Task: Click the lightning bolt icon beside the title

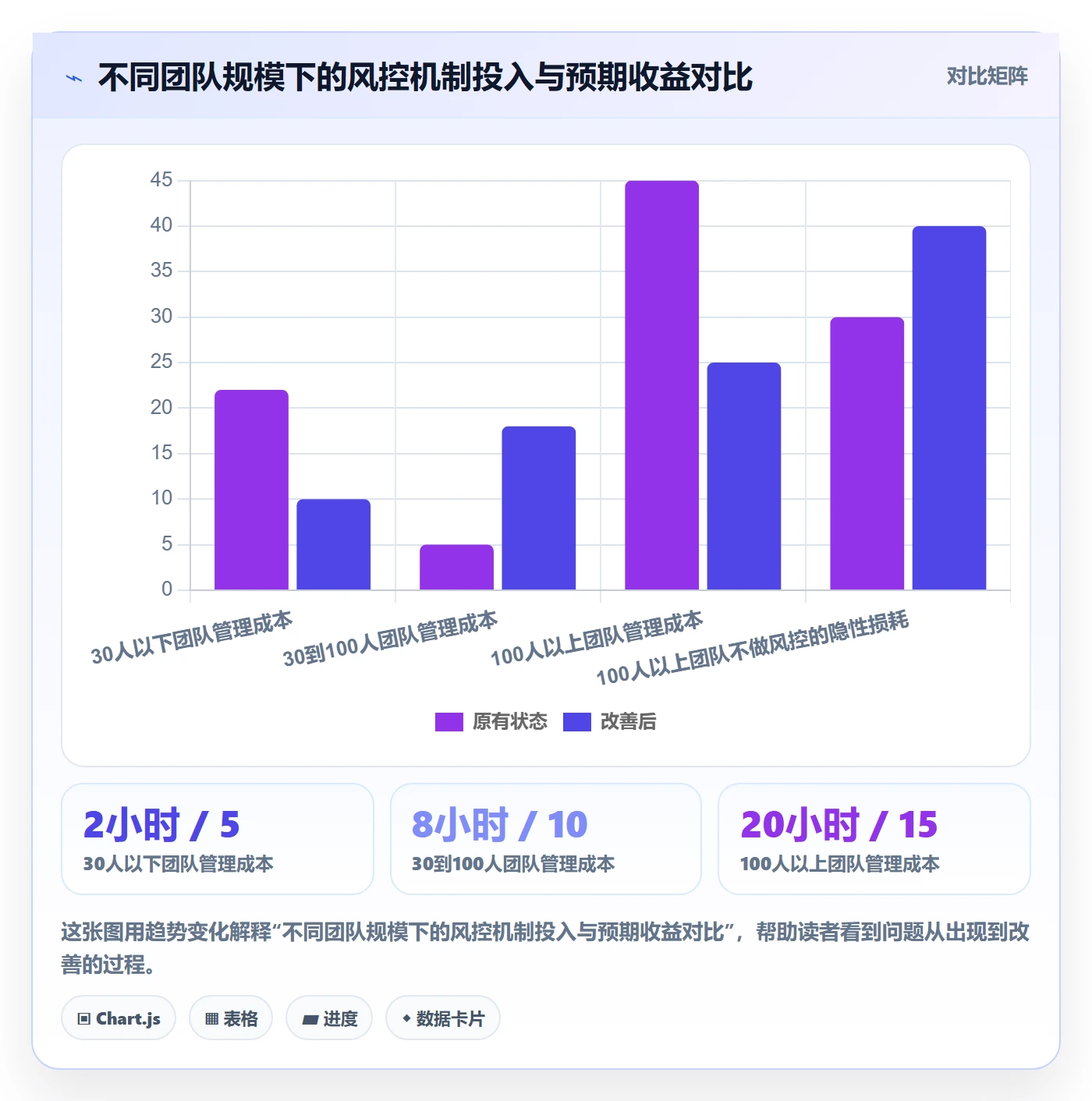Action: [74, 78]
